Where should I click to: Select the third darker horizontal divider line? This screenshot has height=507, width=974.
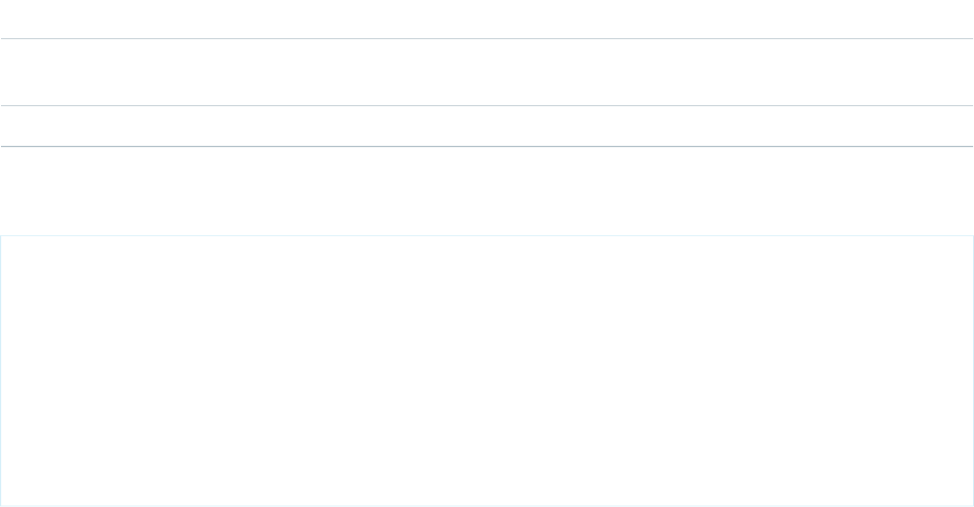tap(487, 147)
